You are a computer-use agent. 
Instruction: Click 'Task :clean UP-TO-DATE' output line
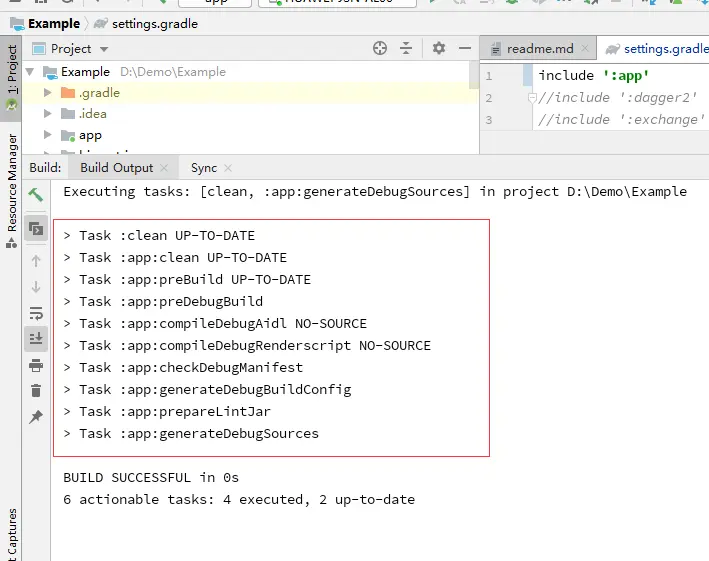pyautogui.click(x=159, y=236)
